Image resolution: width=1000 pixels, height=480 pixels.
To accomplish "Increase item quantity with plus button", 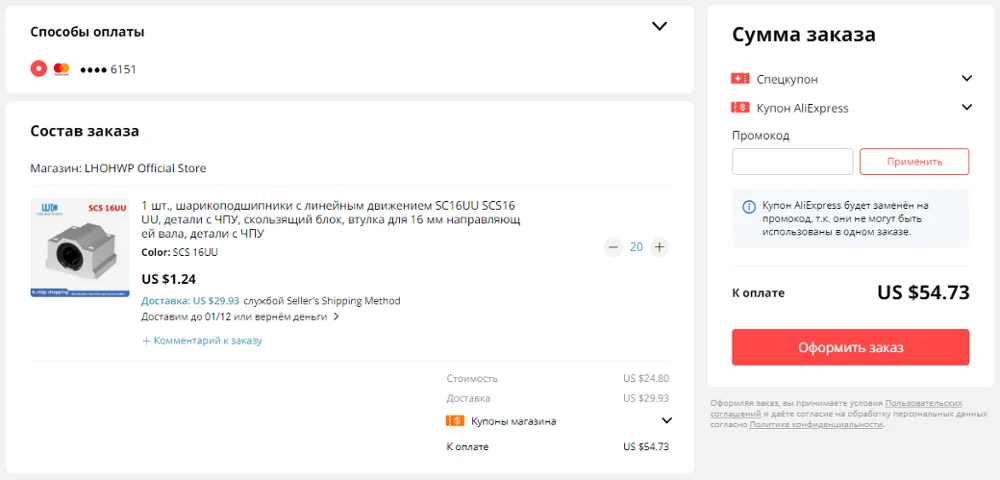I will click(x=659, y=247).
